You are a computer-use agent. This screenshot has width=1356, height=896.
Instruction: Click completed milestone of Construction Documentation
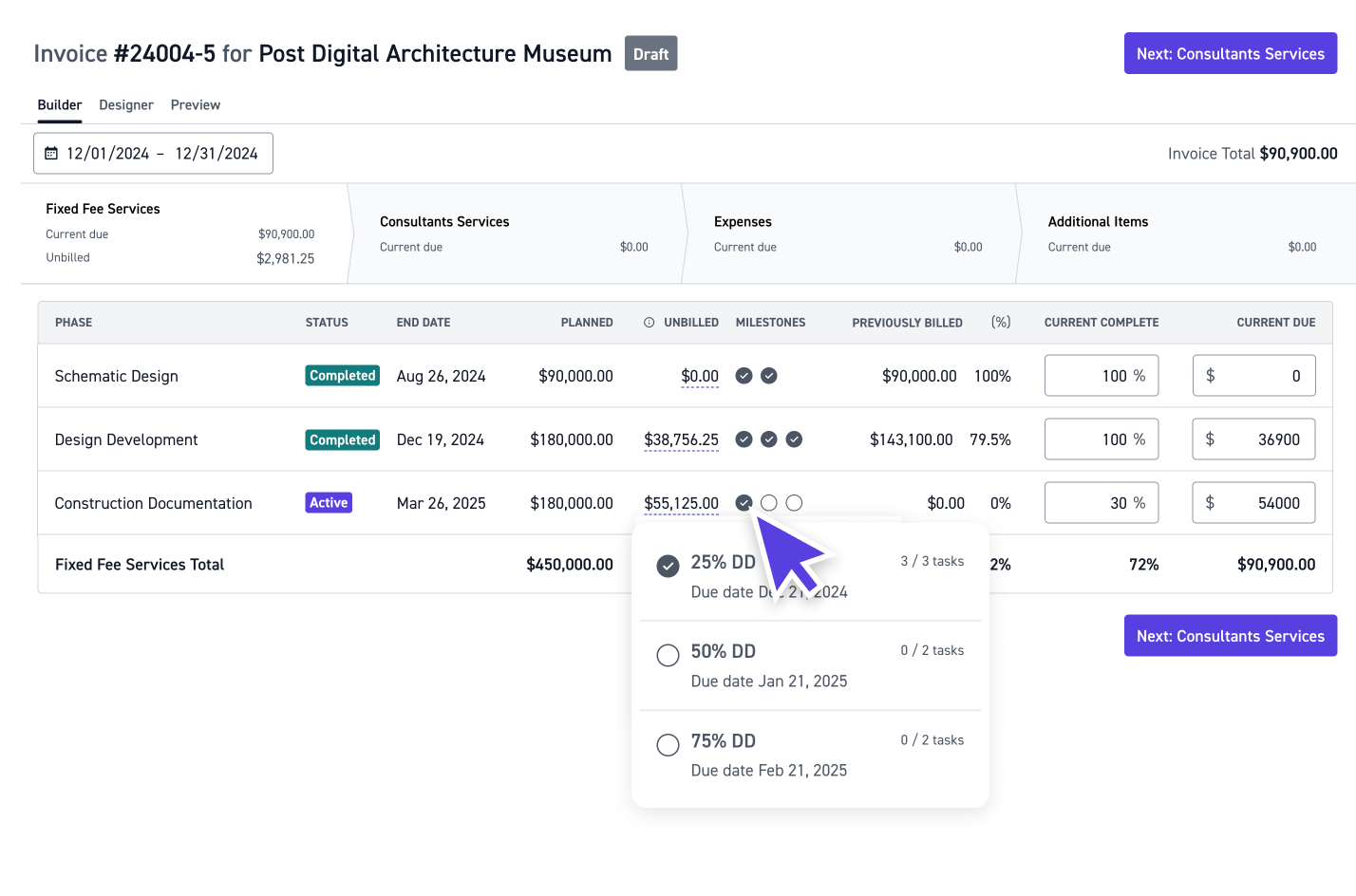click(744, 503)
